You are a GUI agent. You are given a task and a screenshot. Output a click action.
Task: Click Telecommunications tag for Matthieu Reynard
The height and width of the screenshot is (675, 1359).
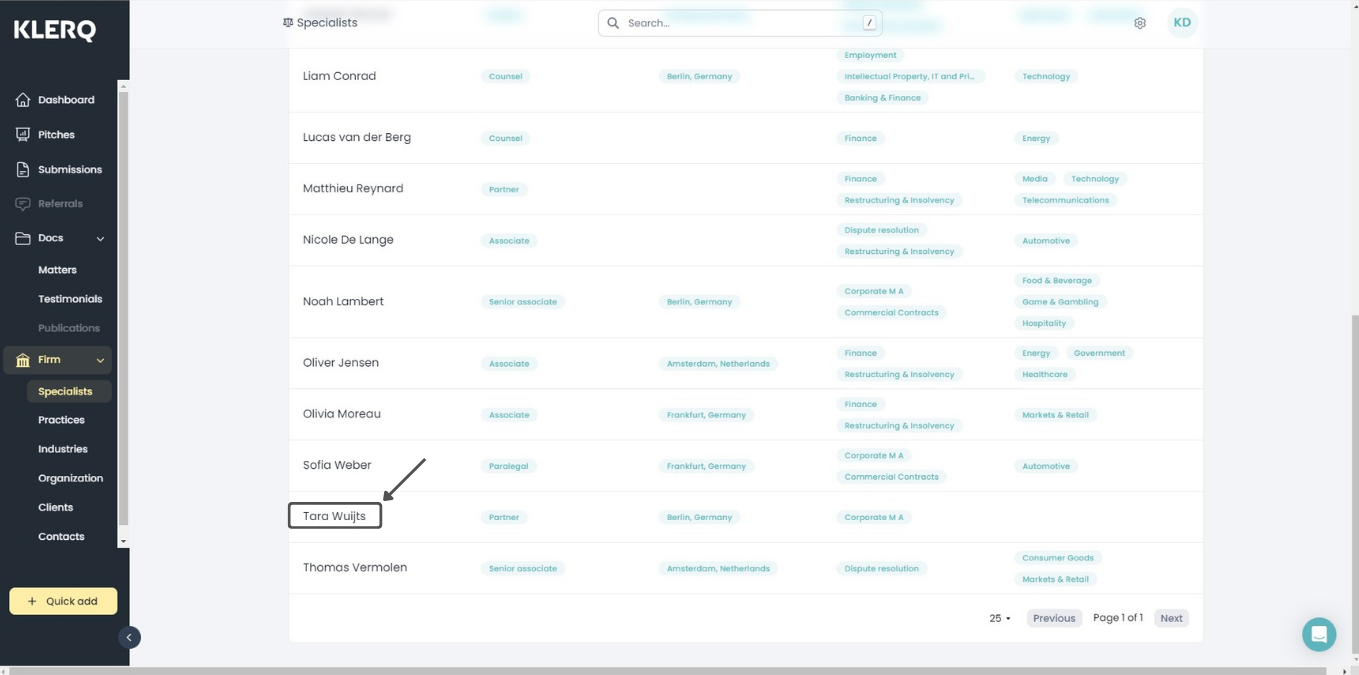coord(1065,200)
